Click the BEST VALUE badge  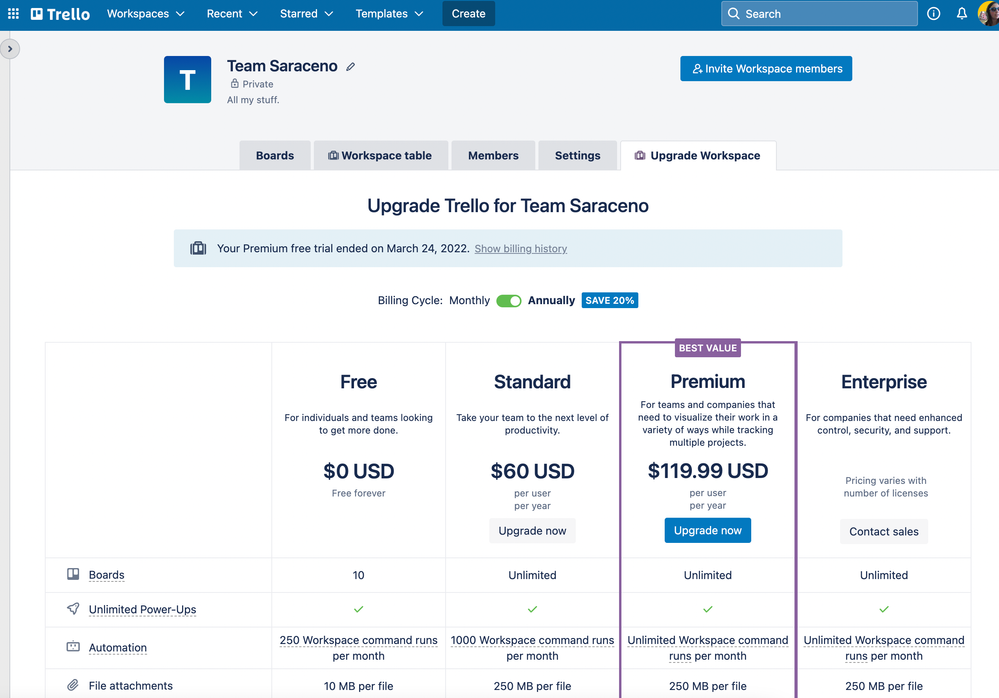[708, 348]
